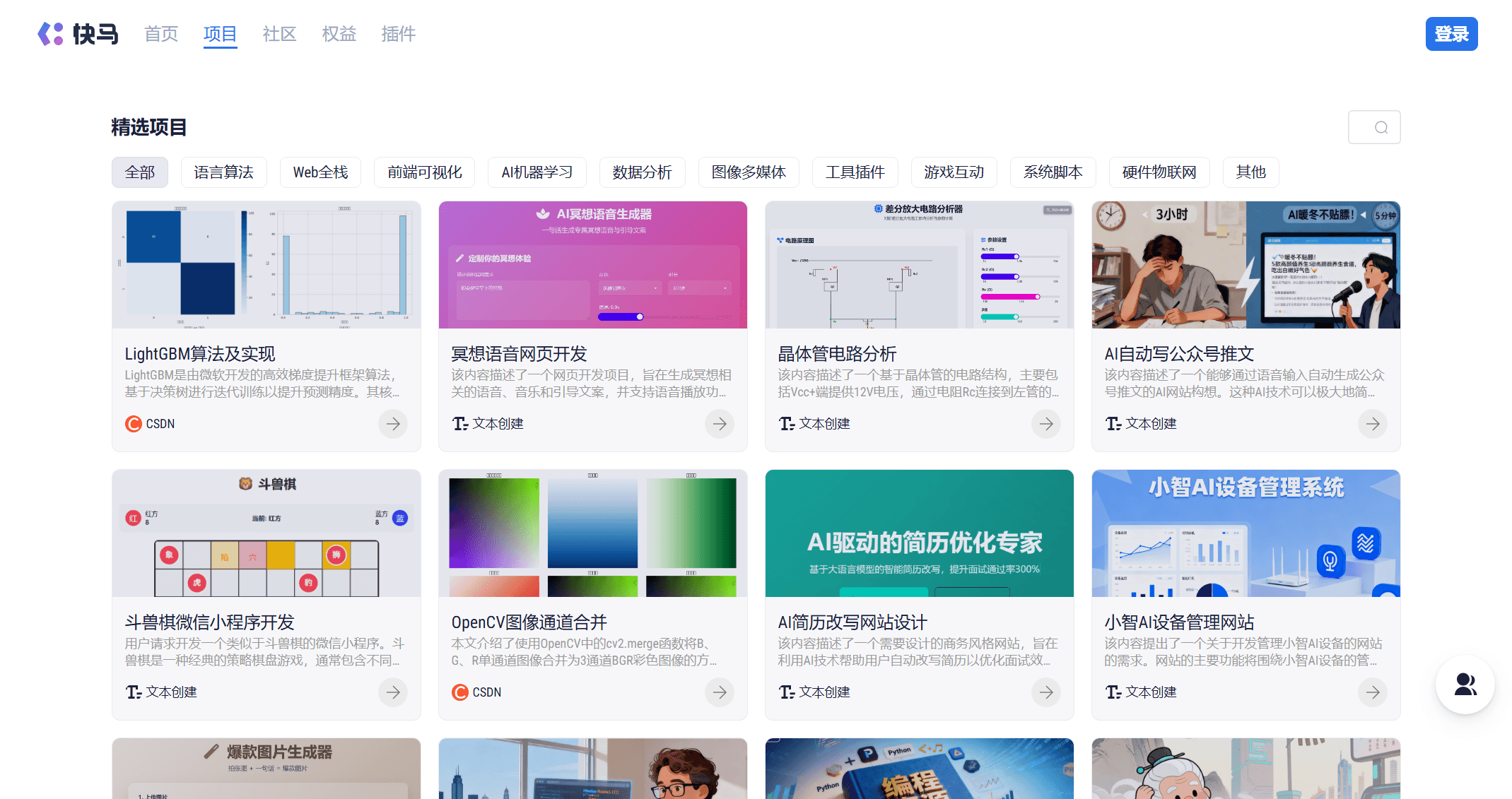
Task: Select the AI机器学习 category filter
Action: (537, 172)
